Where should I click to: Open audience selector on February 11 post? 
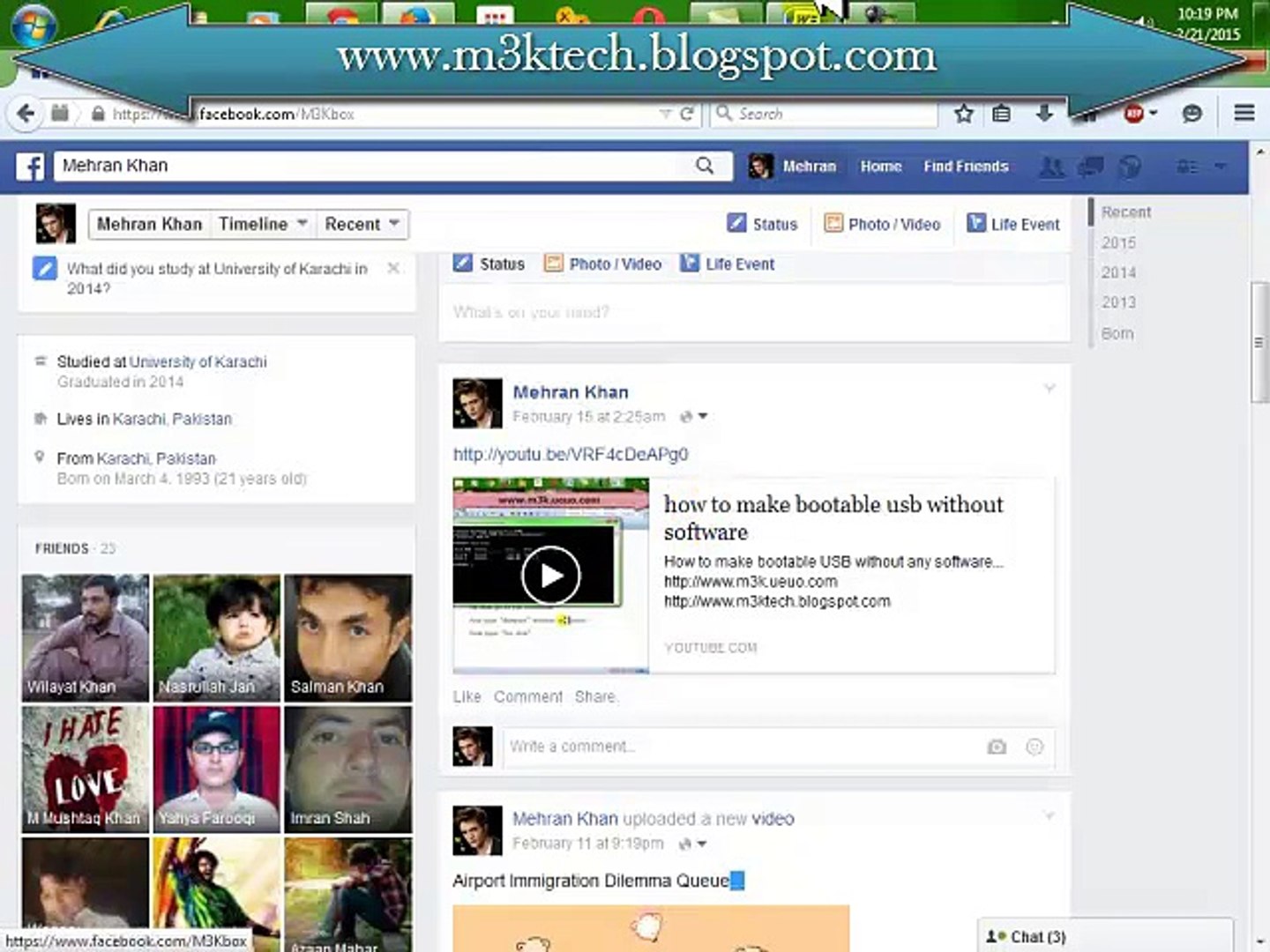click(693, 844)
